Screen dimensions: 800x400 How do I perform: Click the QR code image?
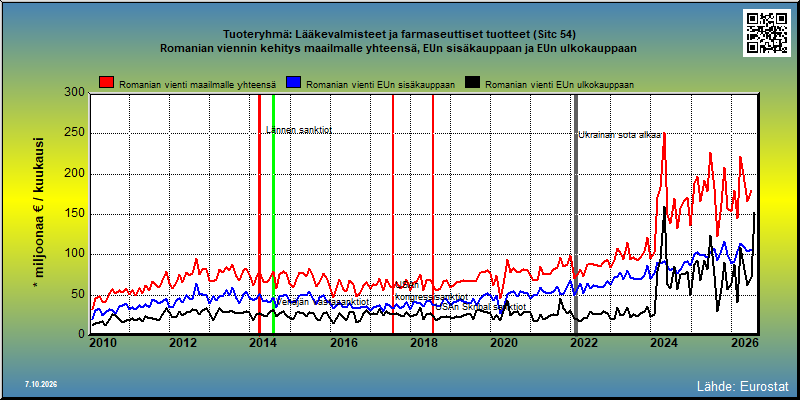coord(766,33)
